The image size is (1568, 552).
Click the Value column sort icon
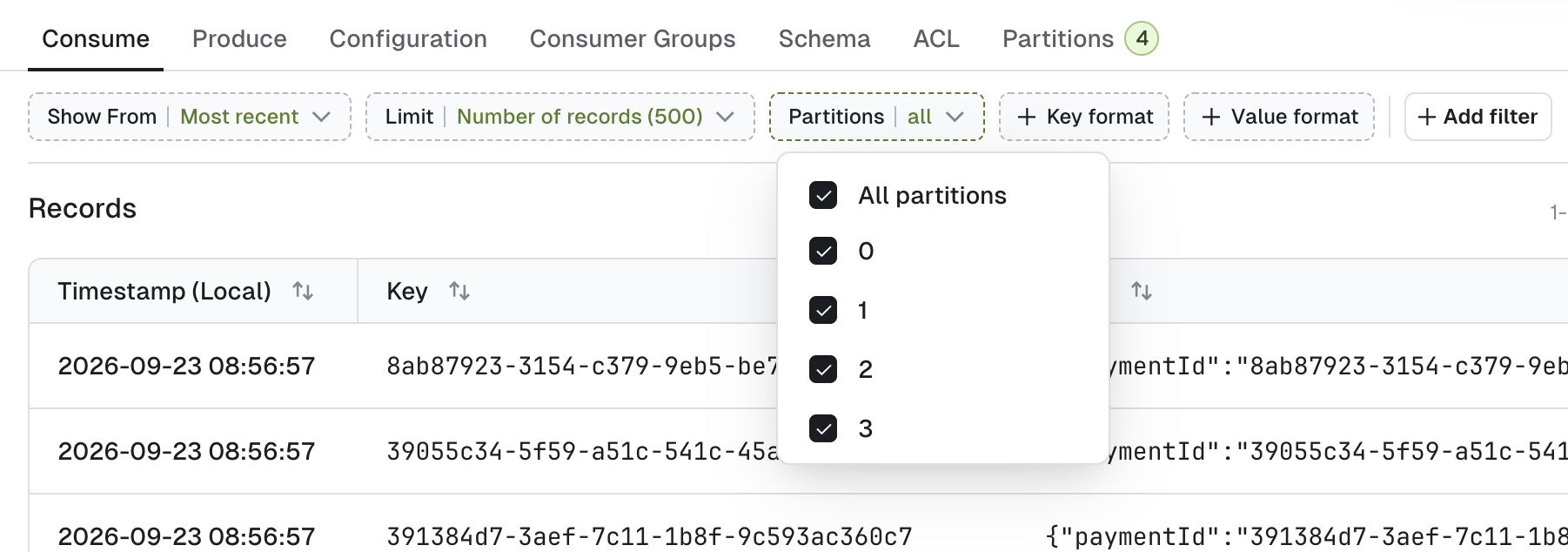[1142, 291]
